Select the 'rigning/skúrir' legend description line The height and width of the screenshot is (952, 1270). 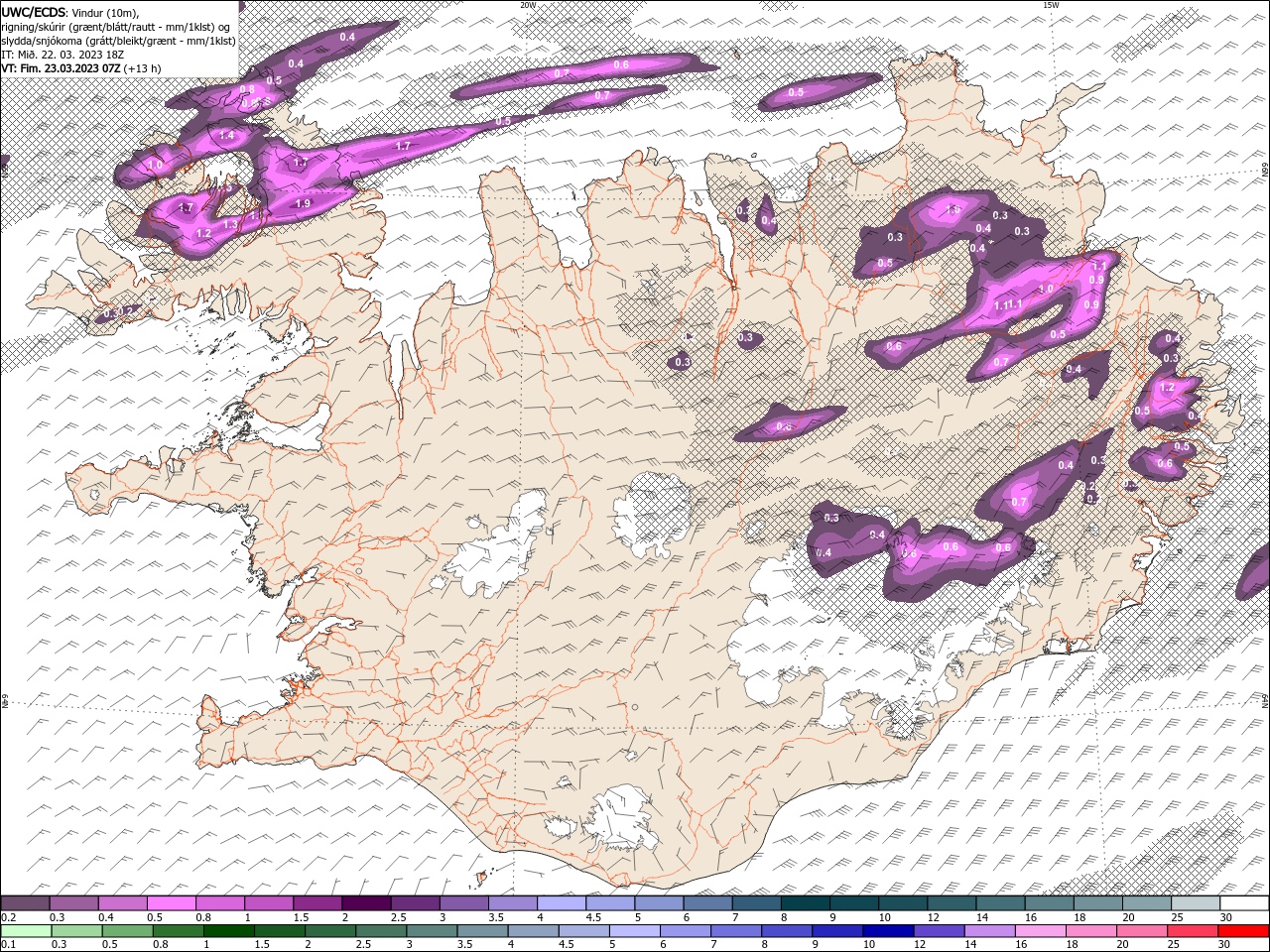pyautogui.click(x=116, y=26)
